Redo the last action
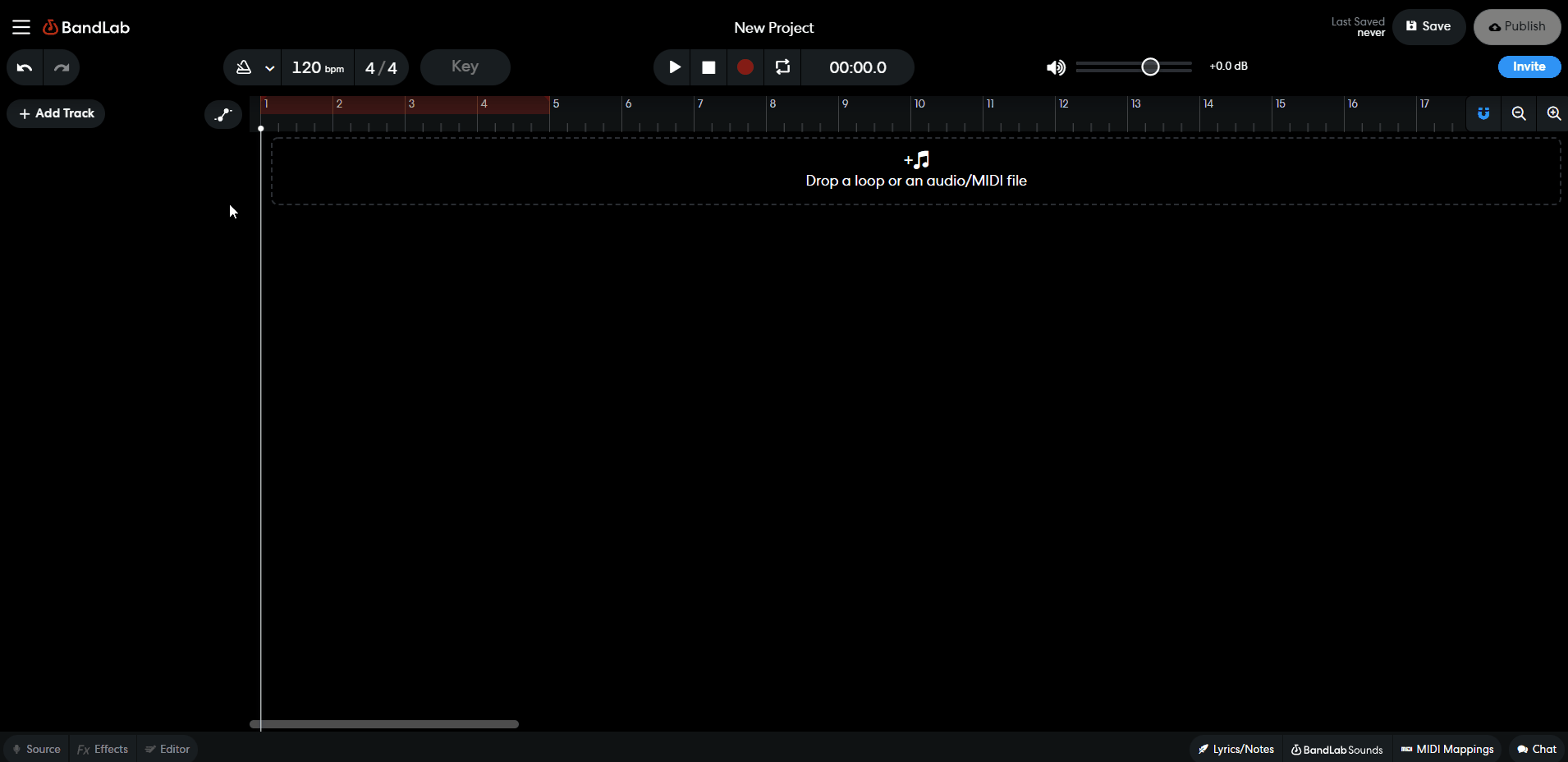The height and width of the screenshot is (762, 1568). 62,67
